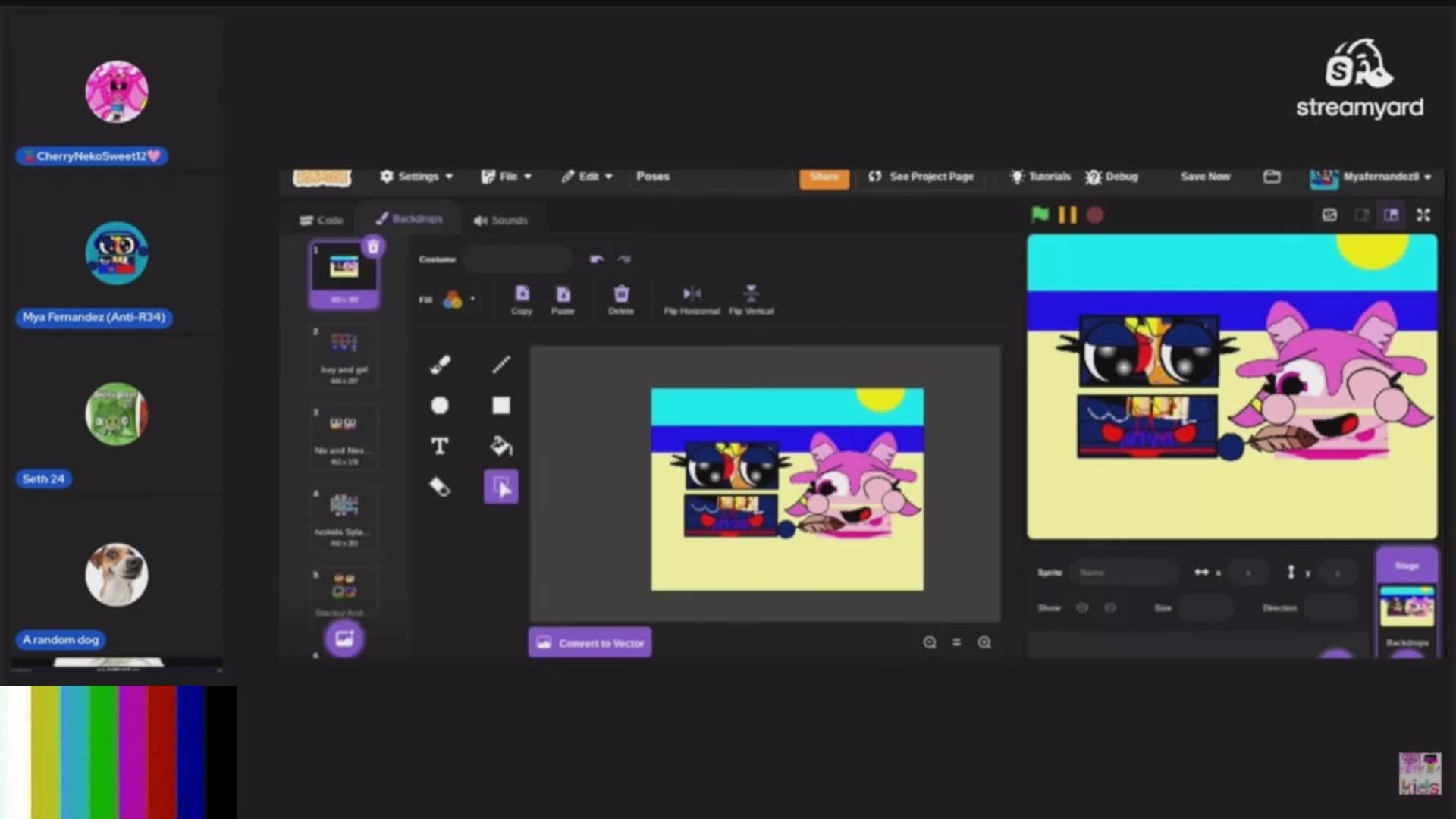Open the File dropdown menu
The width and height of the screenshot is (1456, 819).
coord(506,177)
